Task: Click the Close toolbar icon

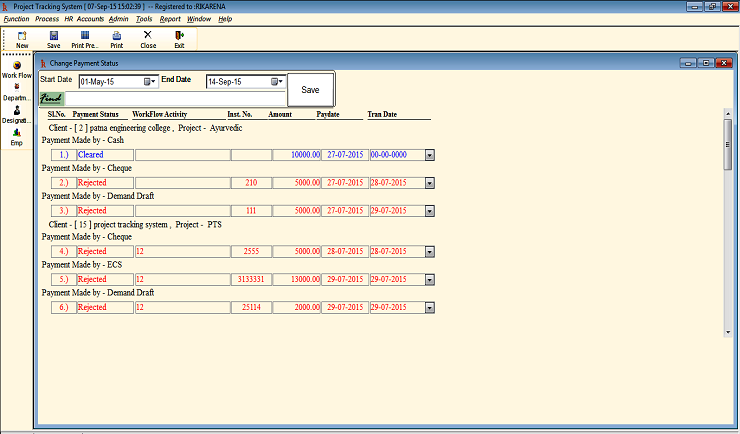Action: tap(148, 39)
